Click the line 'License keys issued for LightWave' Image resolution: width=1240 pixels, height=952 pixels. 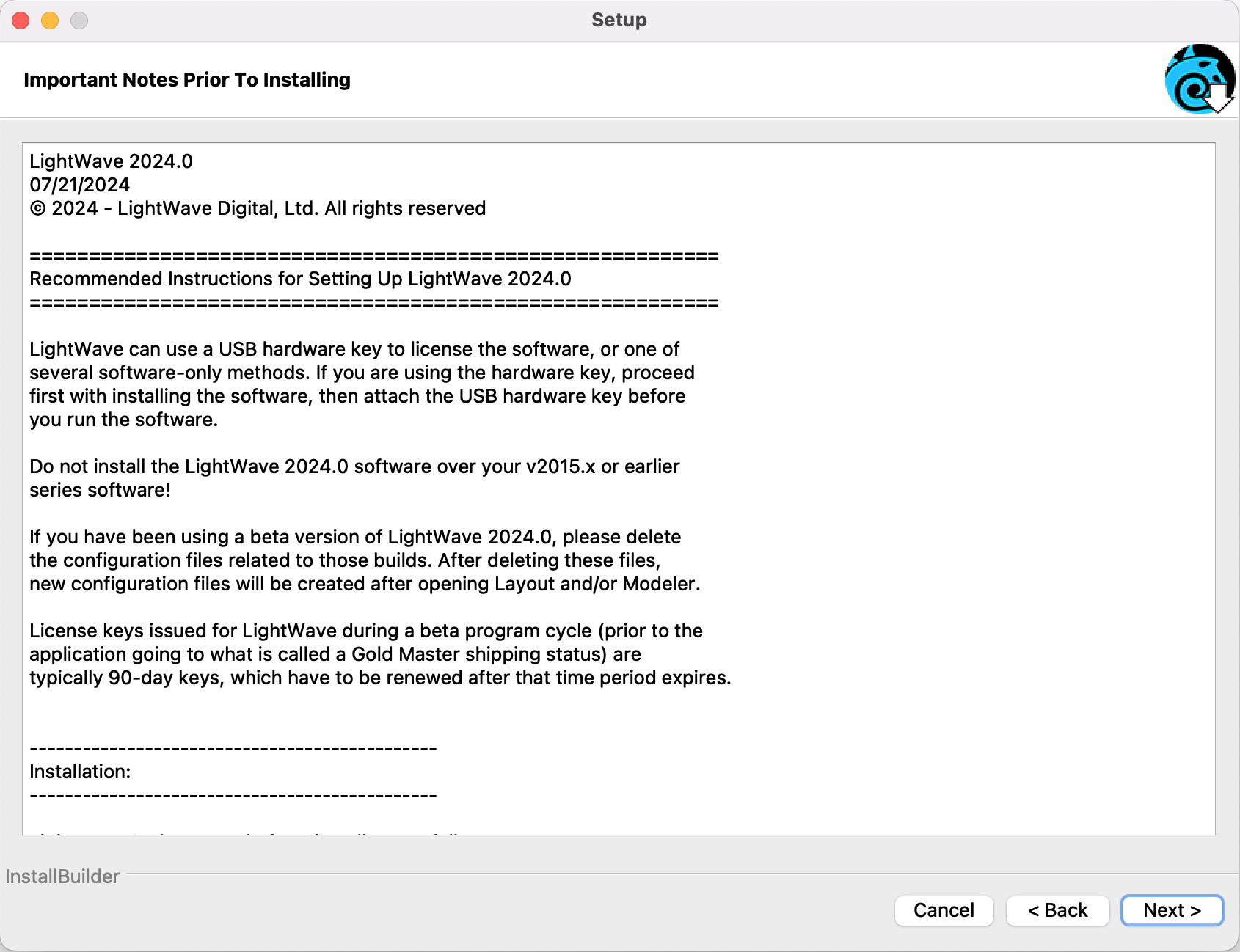pyautogui.click(x=366, y=631)
